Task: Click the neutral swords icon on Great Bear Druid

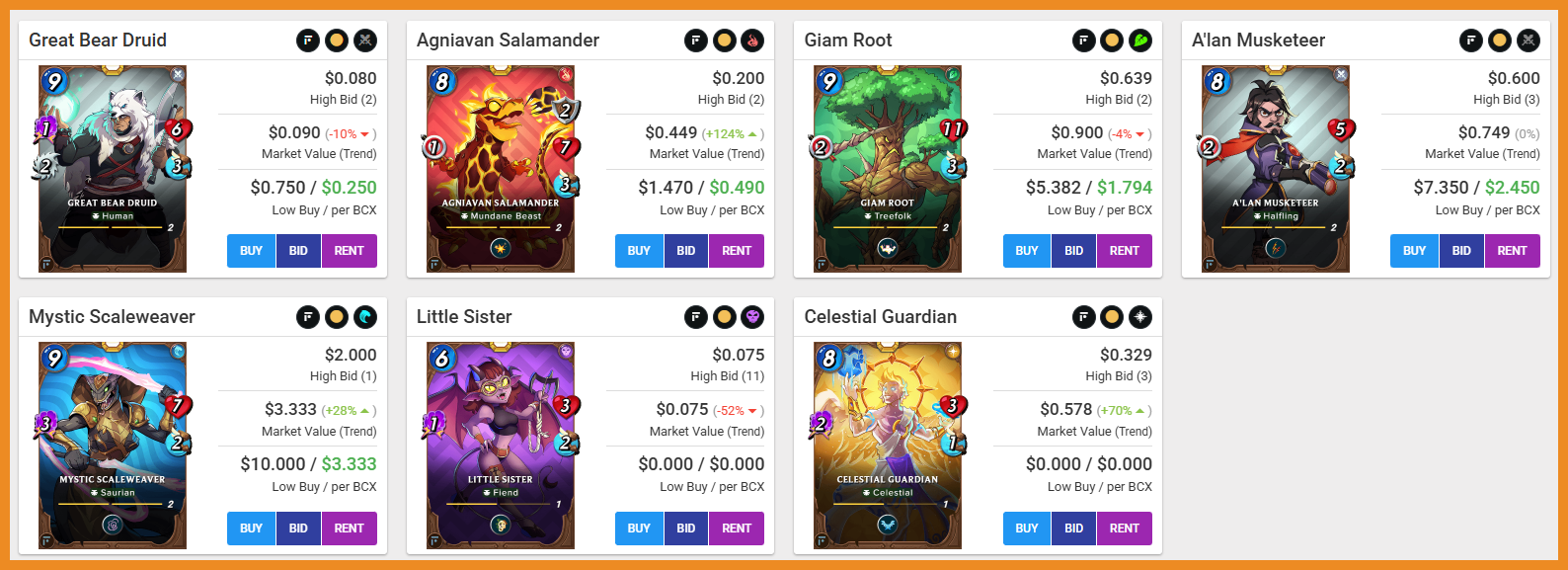Action: click(365, 41)
